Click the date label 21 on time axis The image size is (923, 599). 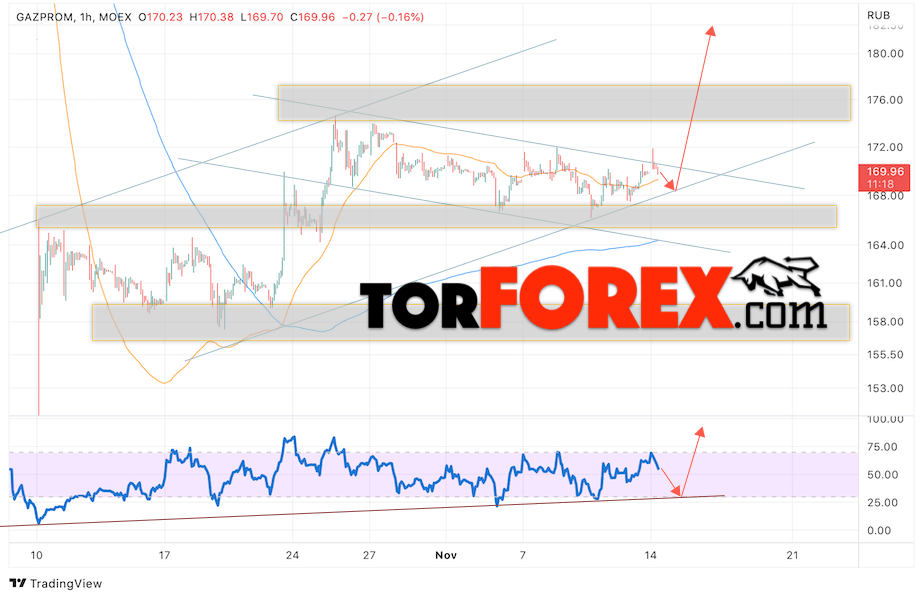coord(792,555)
